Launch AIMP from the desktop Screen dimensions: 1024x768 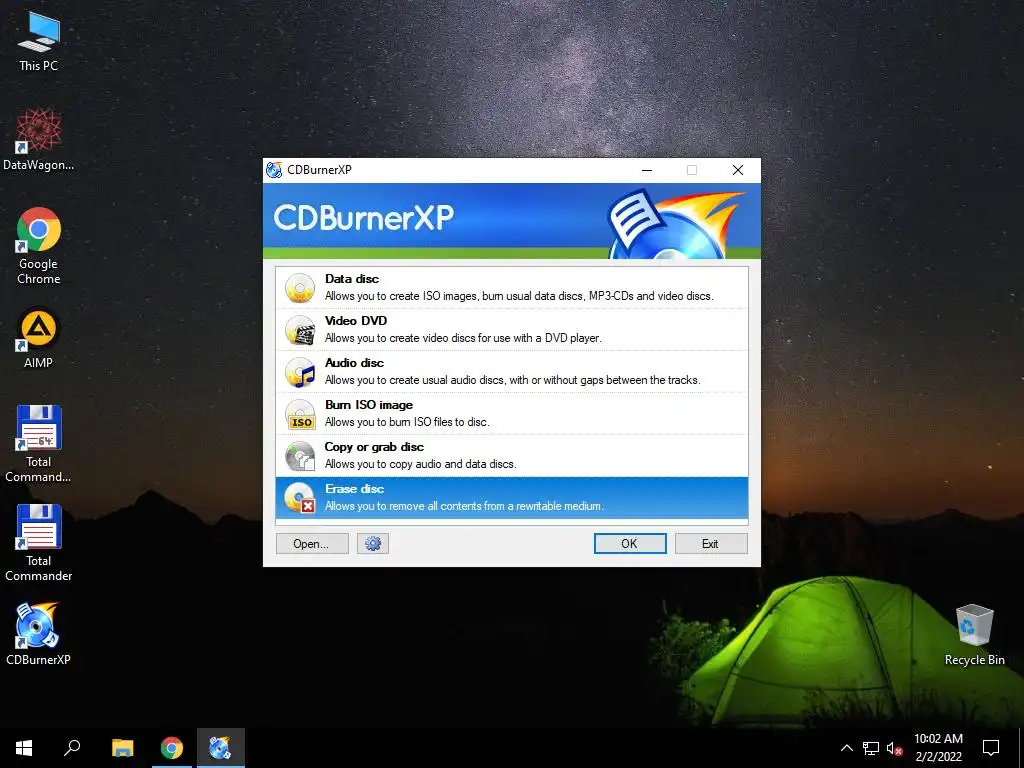pos(39,338)
